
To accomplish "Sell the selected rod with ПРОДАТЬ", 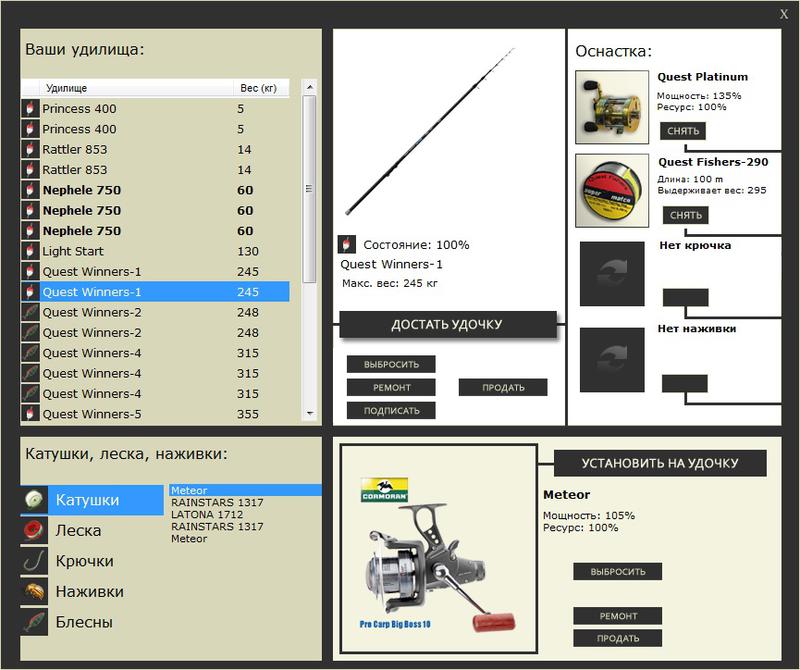I will point(503,387).
